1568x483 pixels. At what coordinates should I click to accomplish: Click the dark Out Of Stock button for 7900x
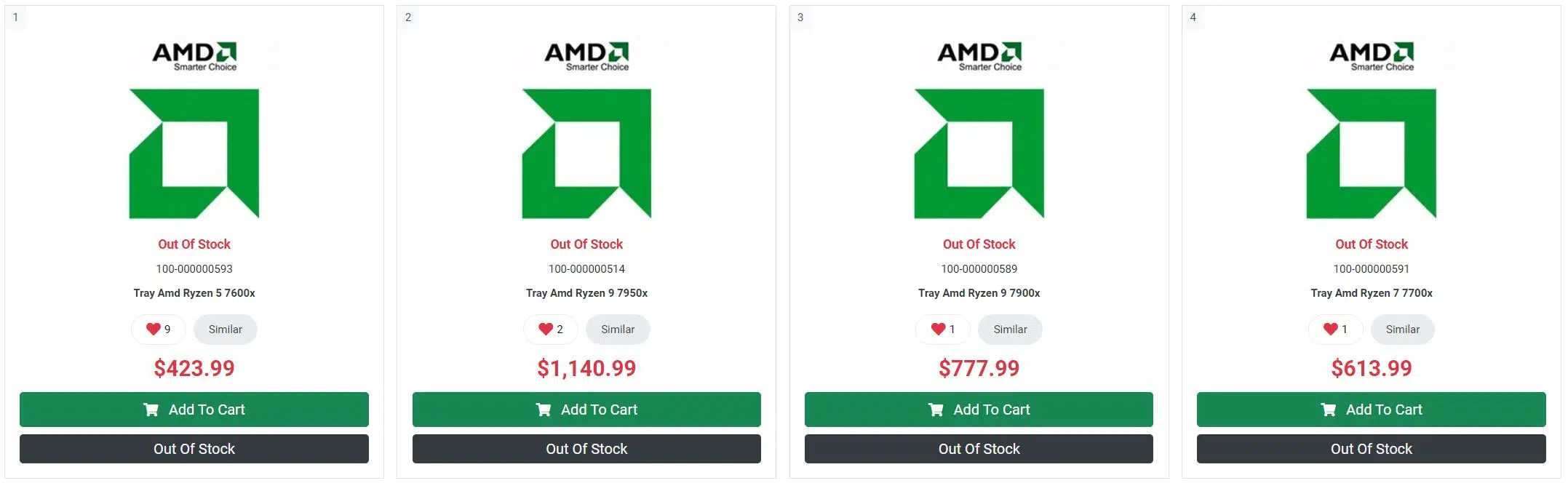coord(979,449)
